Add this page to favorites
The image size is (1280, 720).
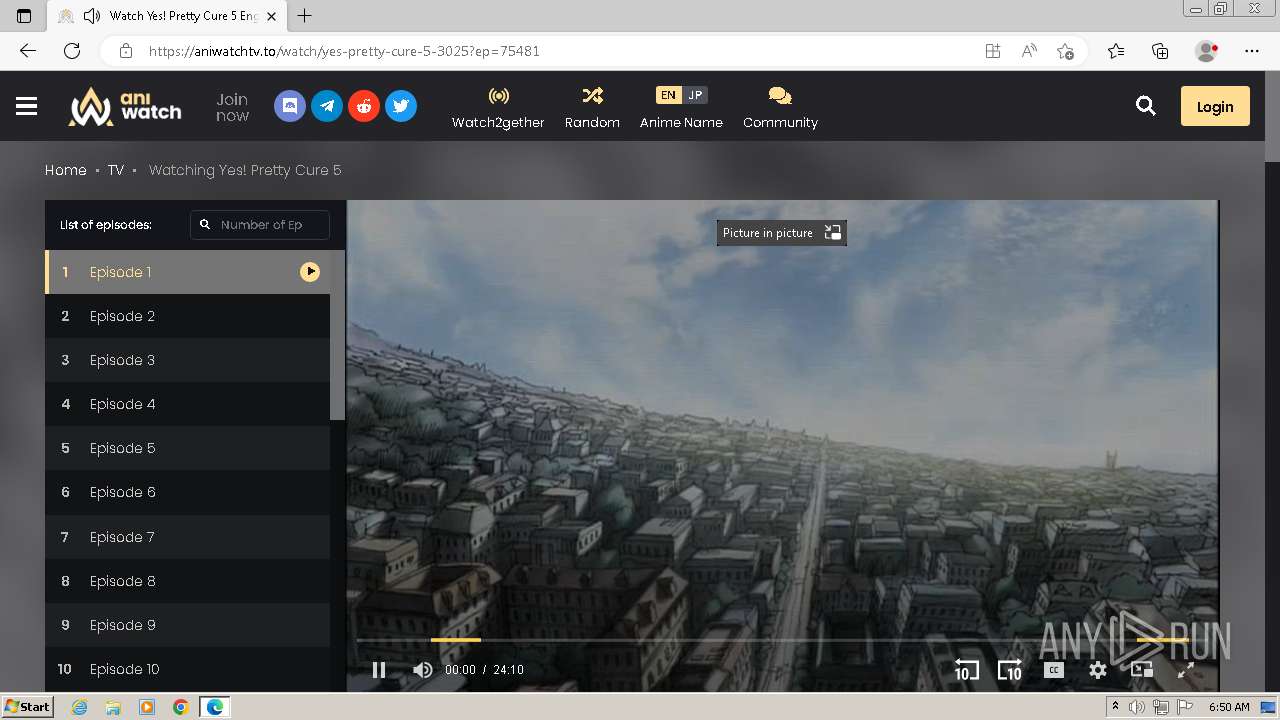coord(1066,51)
